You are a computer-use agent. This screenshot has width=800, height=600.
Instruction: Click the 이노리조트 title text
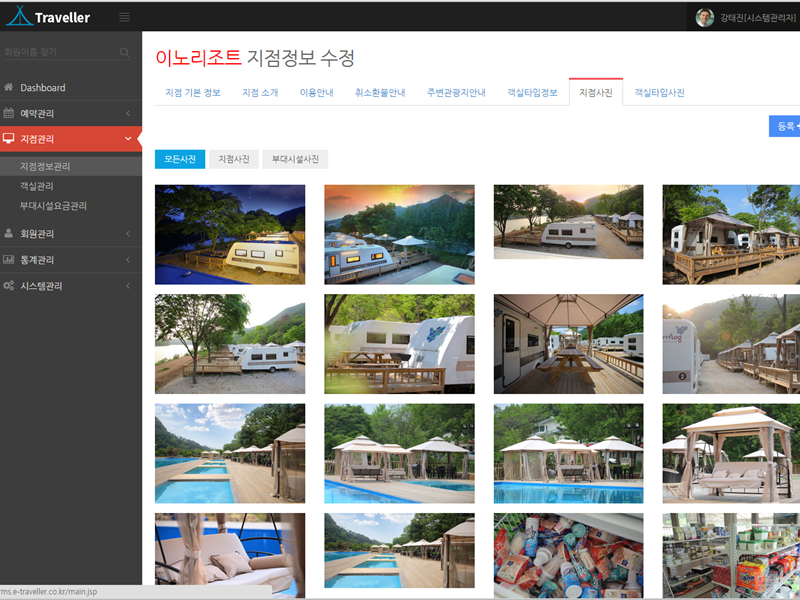coord(198,58)
